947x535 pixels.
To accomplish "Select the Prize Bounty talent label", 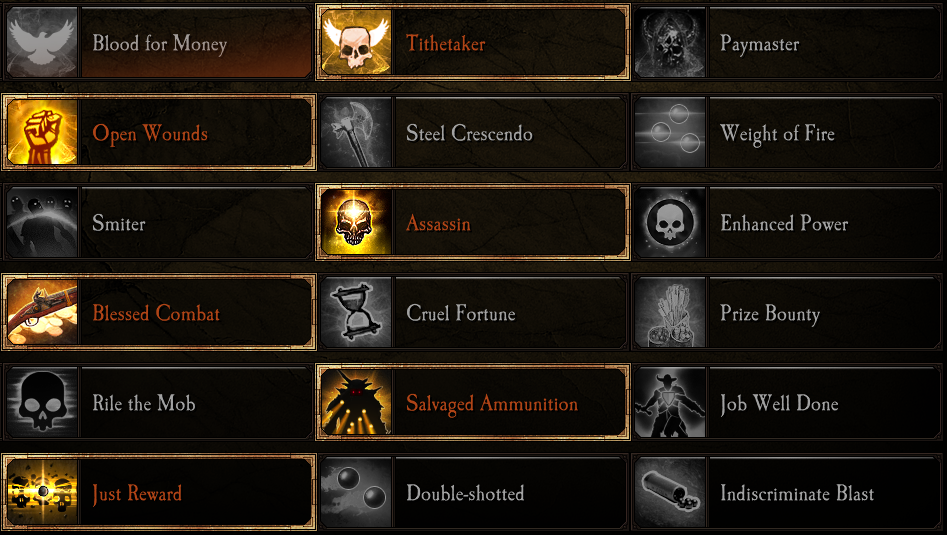I will point(770,314).
